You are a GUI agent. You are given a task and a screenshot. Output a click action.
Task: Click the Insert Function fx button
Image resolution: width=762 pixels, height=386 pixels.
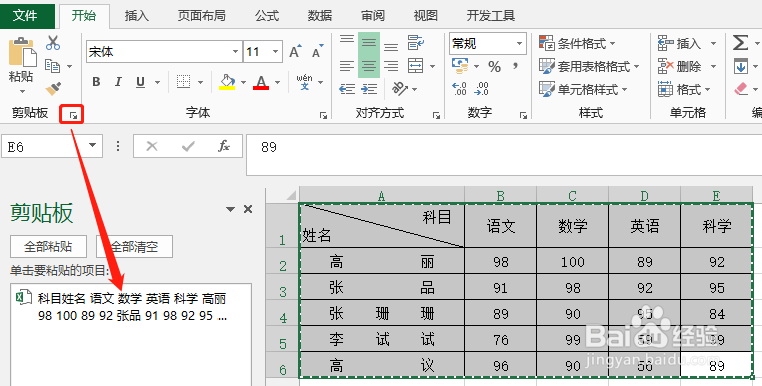click(224, 146)
